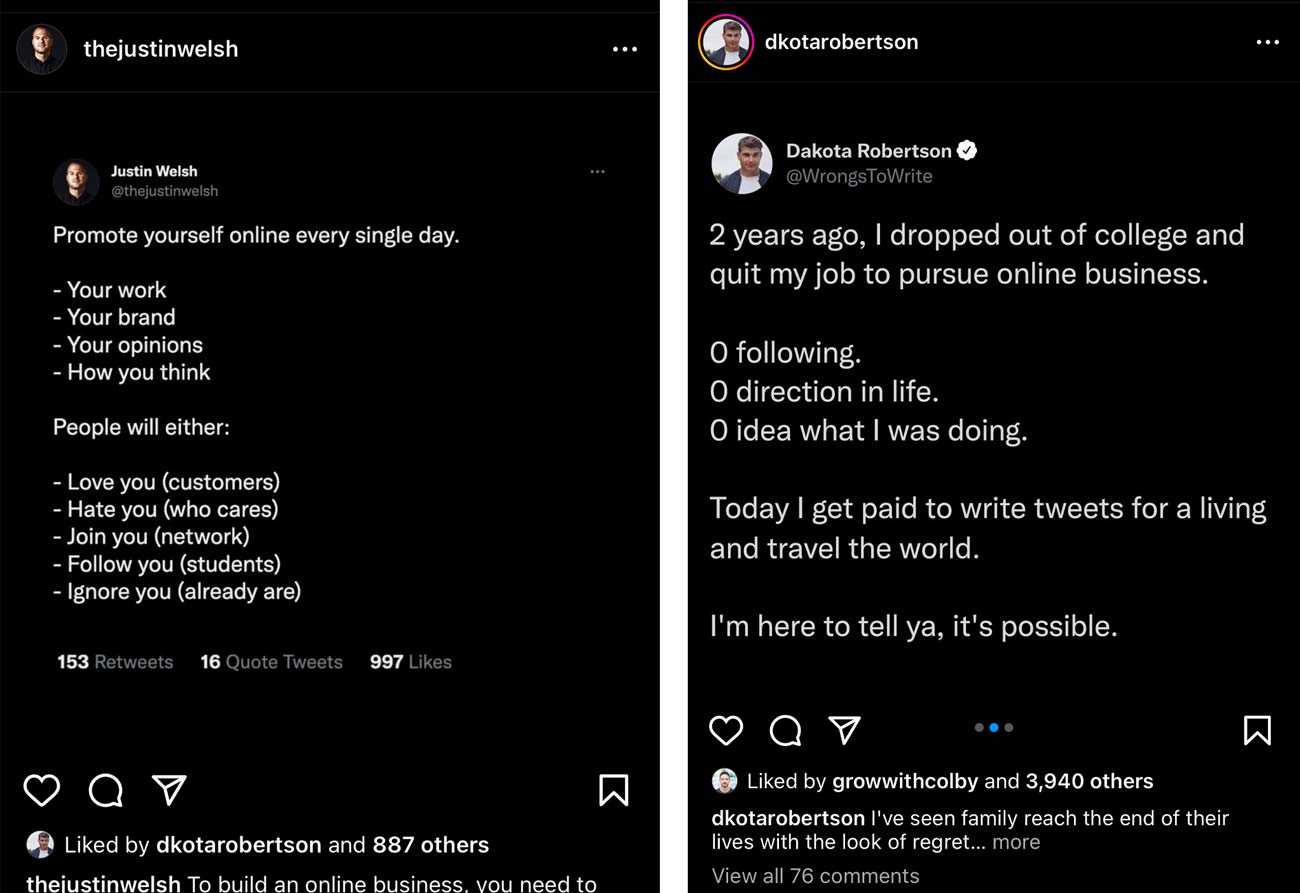Open comment bubble on dkotarobertson post

coord(785,730)
